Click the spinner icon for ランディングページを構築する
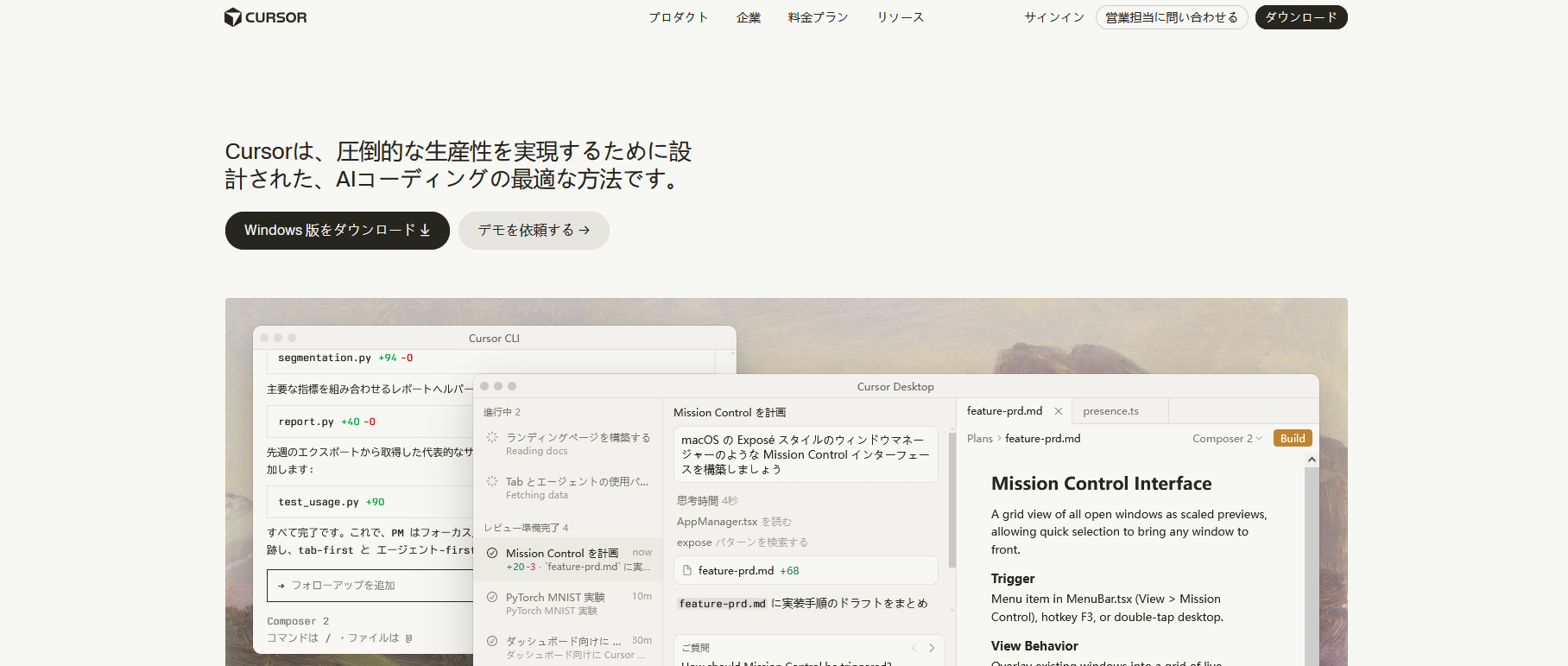 (x=492, y=438)
